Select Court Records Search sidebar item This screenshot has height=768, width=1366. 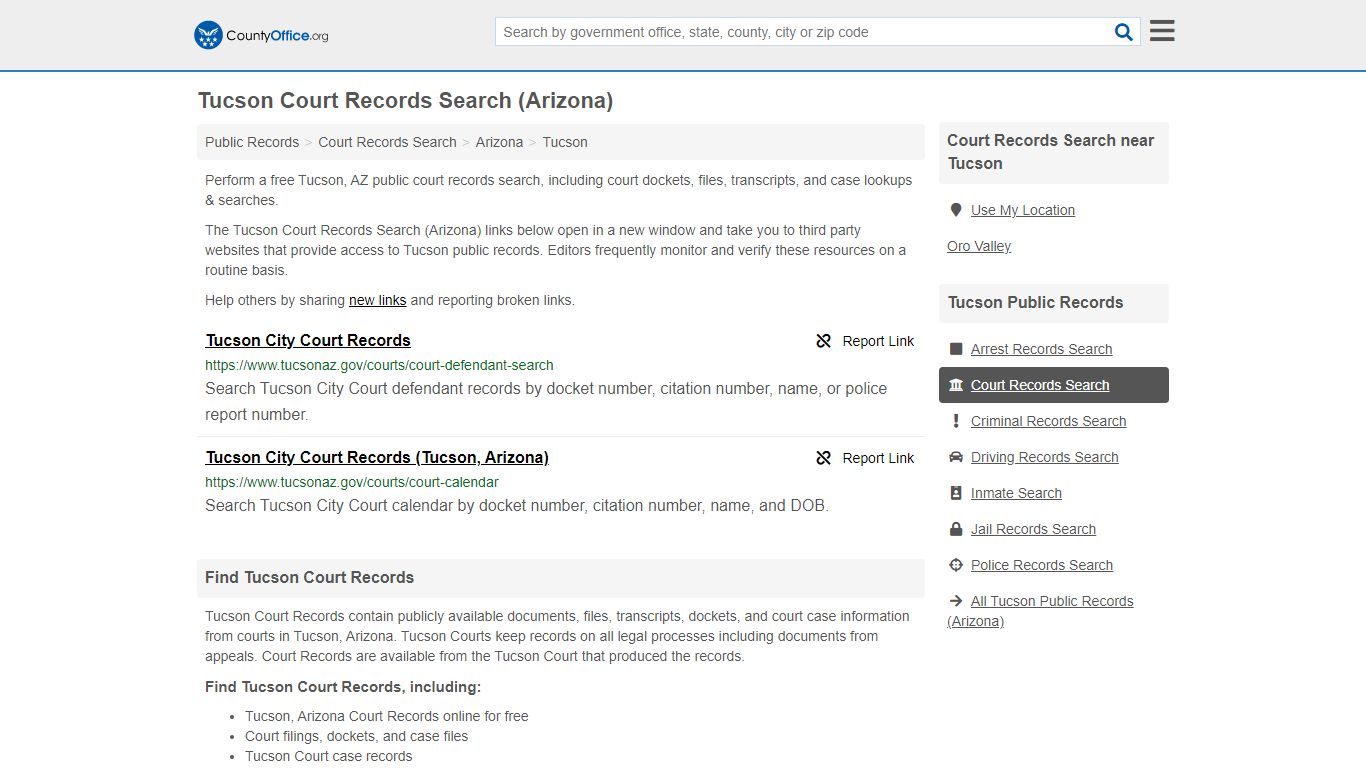pyautogui.click(x=1054, y=385)
